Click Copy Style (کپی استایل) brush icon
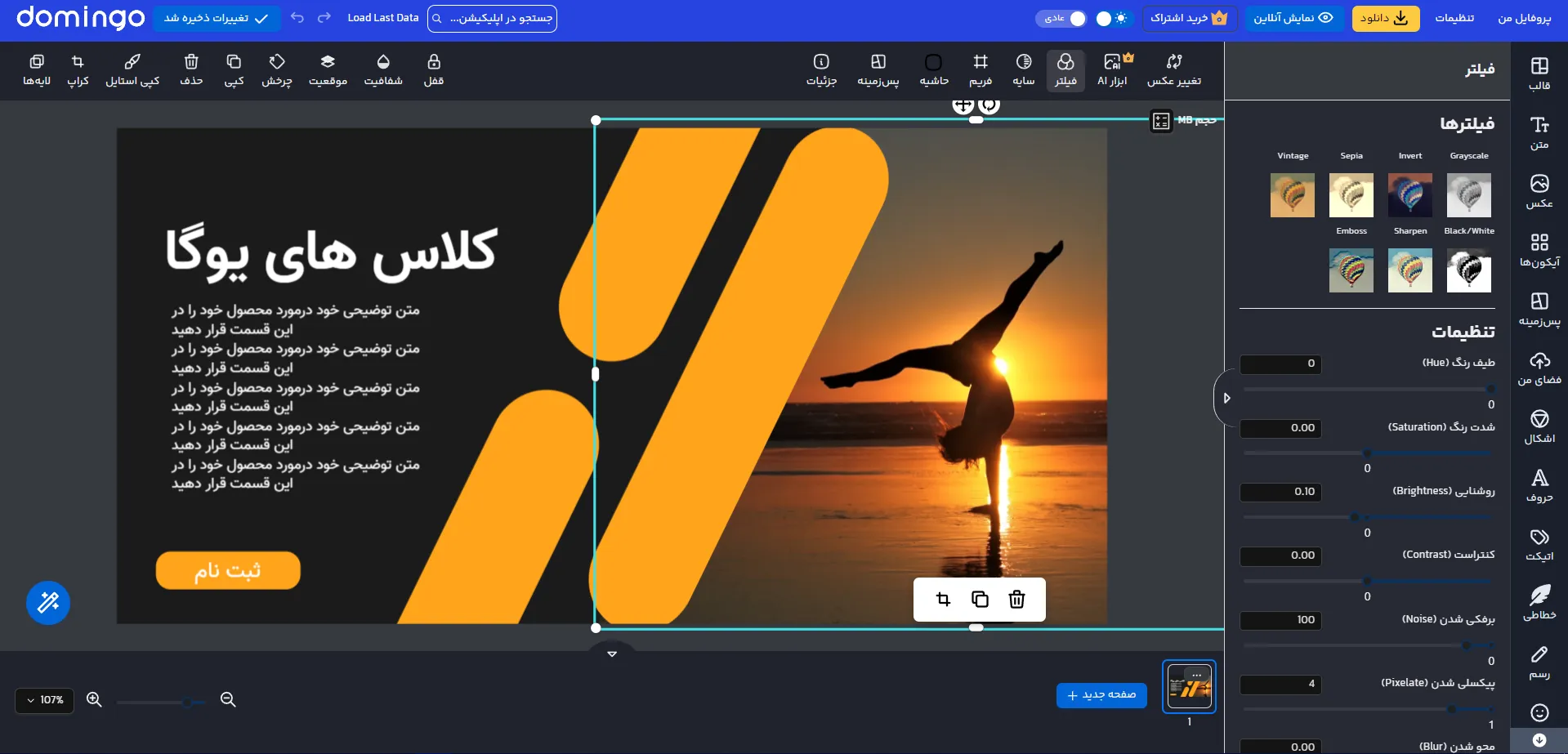The image size is (1568, 754). coord(132,70)
